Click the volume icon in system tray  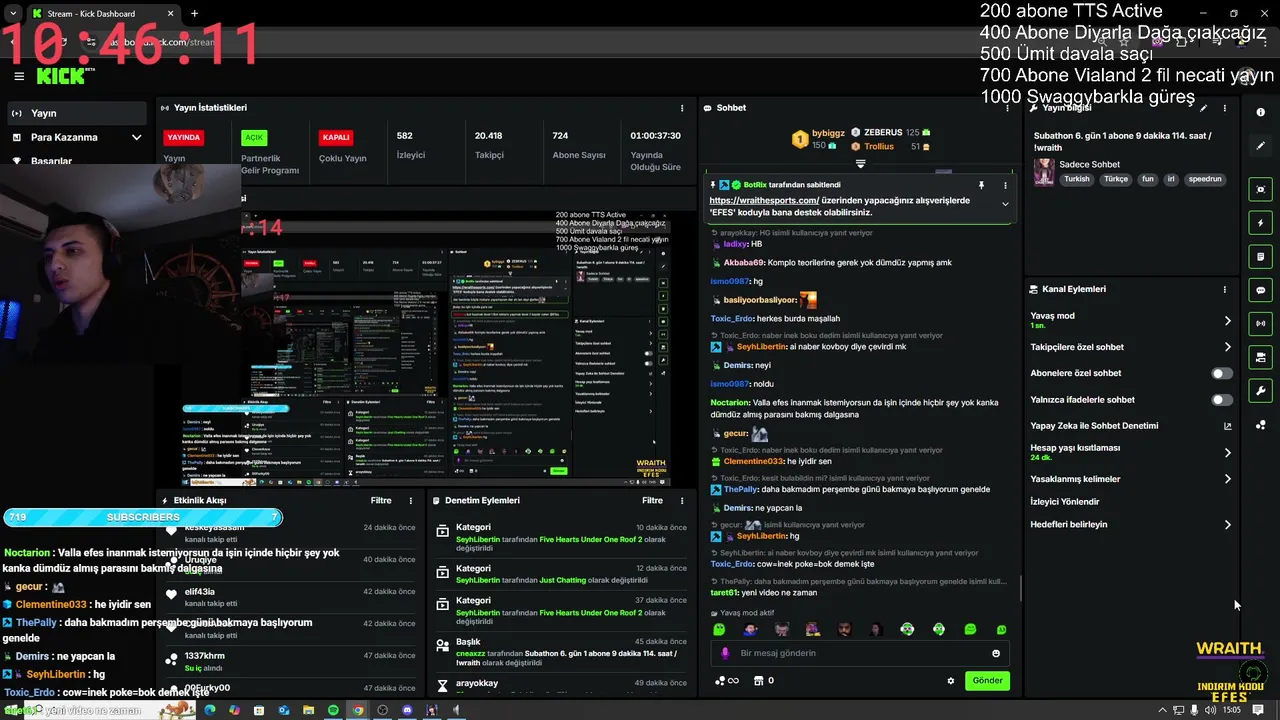pos(1210,710)
